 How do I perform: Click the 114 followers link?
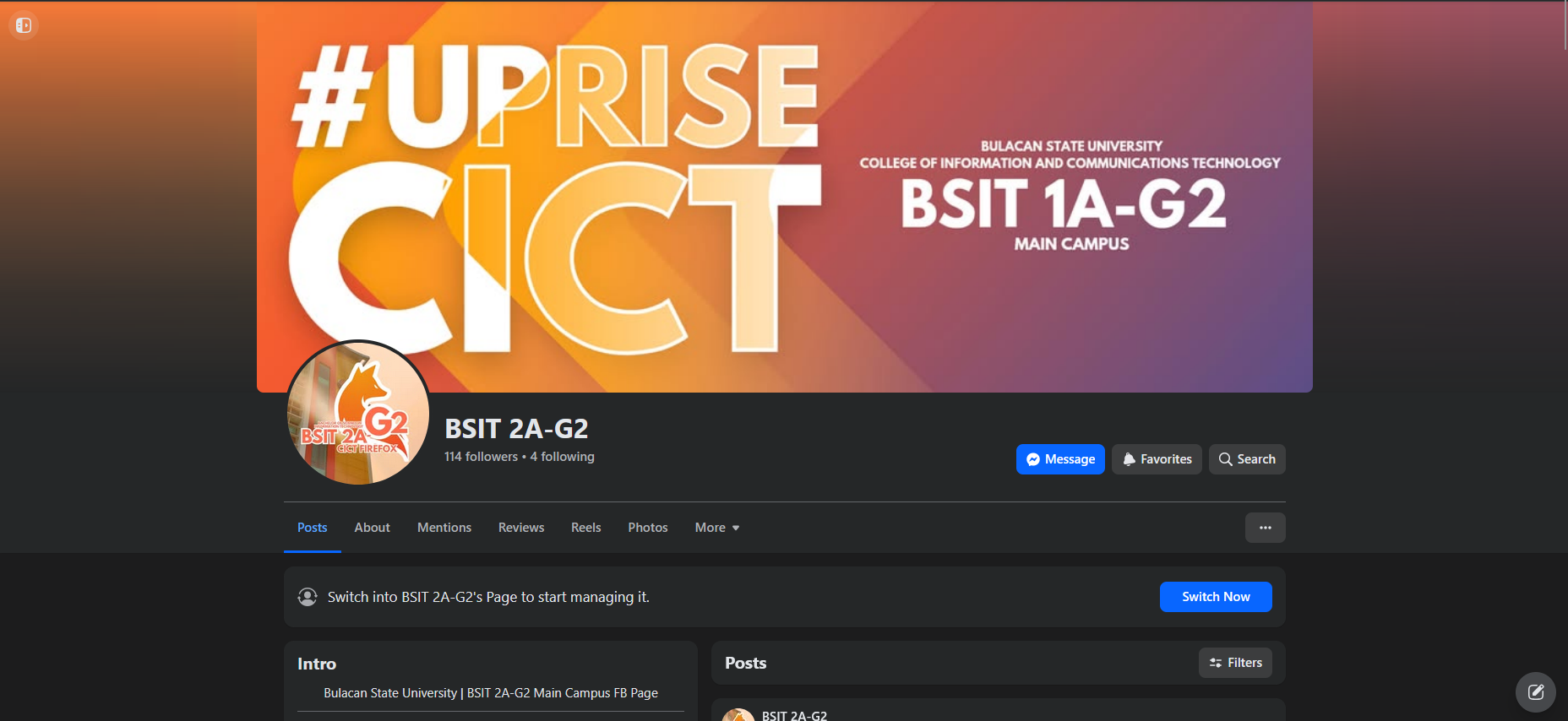pyautogui.click(x=481, y=457)
